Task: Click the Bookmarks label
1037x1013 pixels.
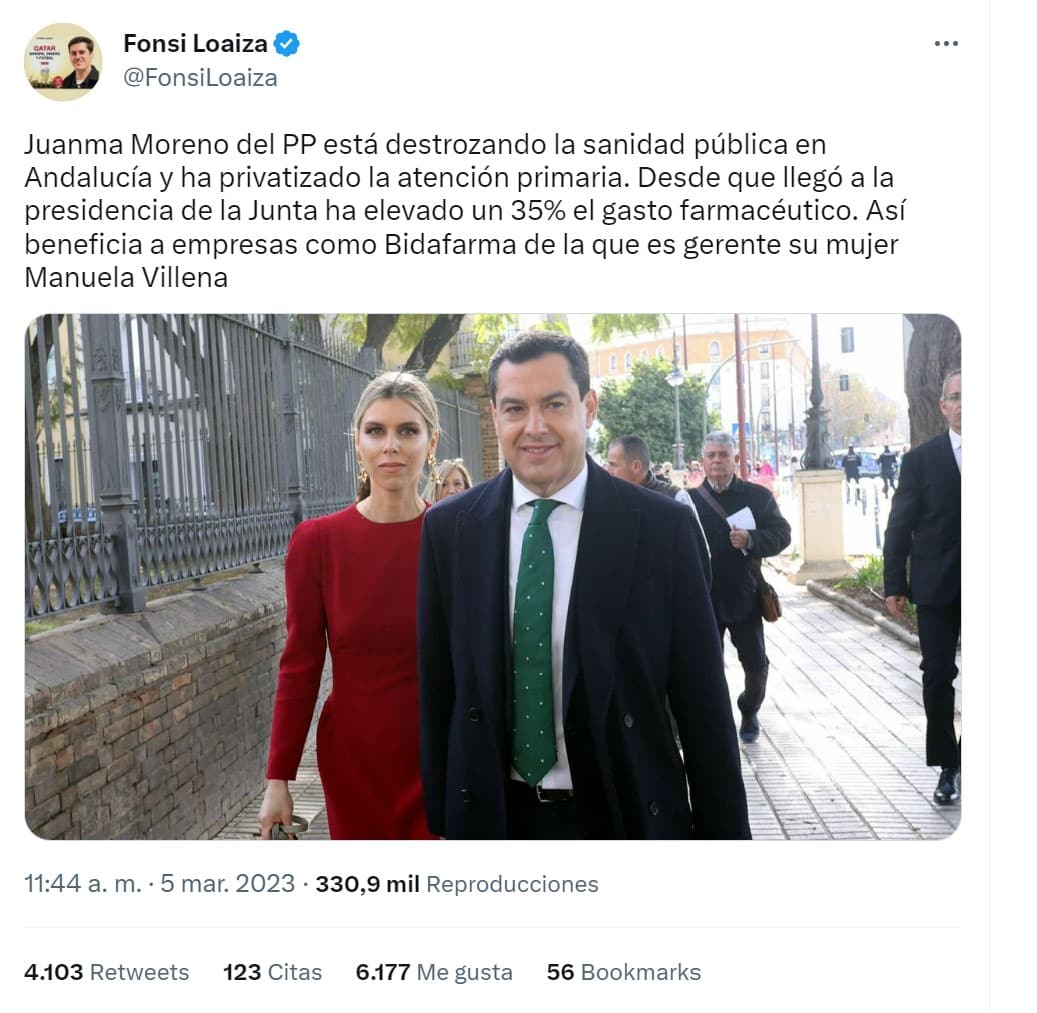Action: (641, 972)
